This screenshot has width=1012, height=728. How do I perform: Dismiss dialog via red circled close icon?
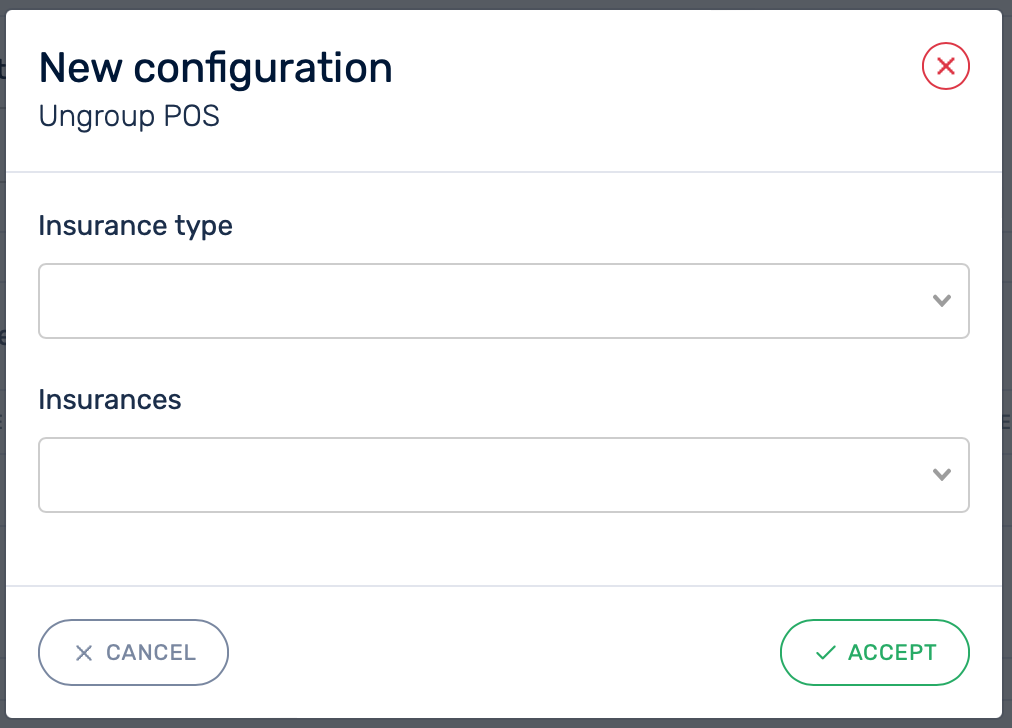pyautogui.click(x=945, y=67)
